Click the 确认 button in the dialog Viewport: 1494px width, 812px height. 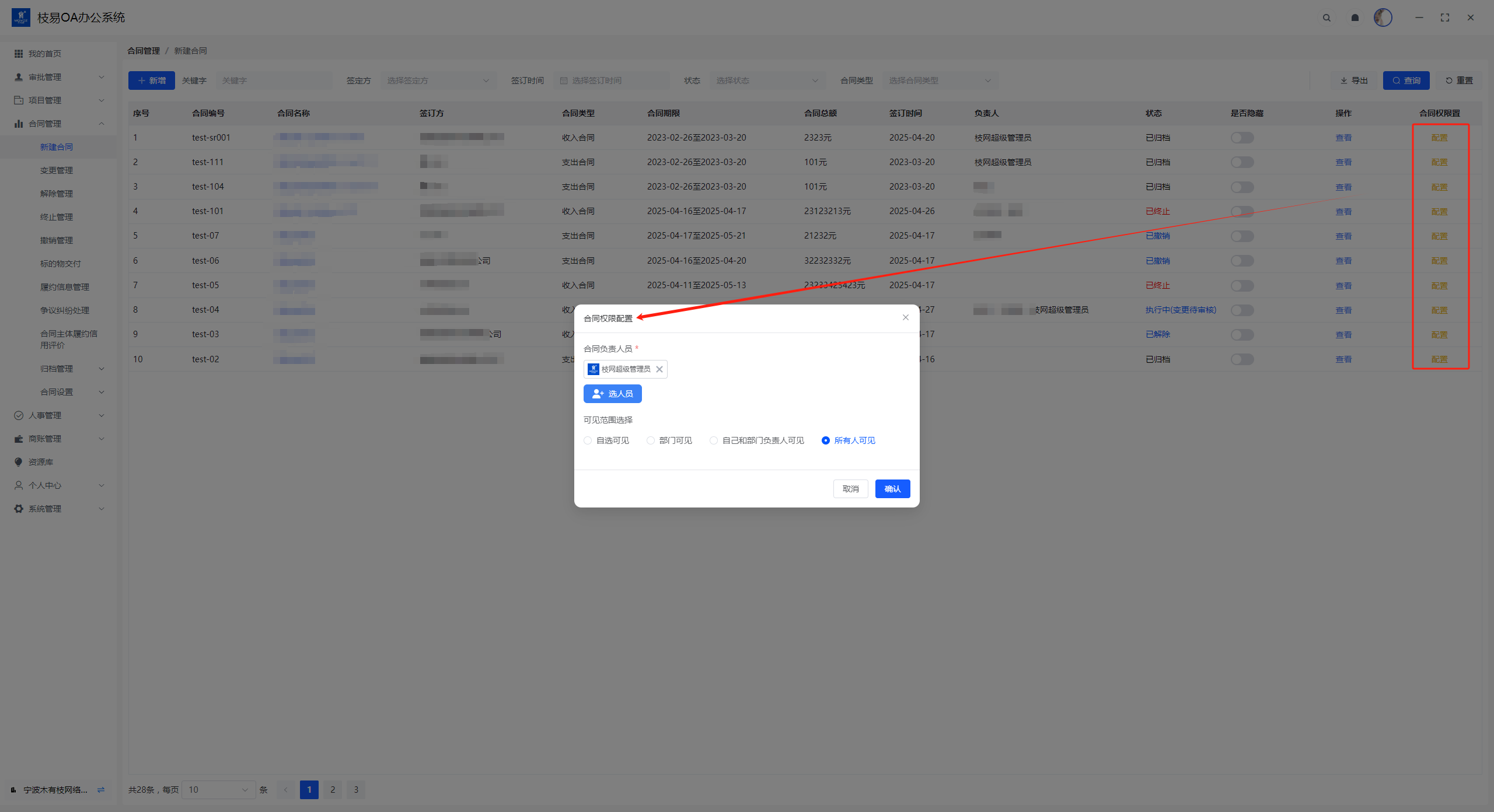click(x=892, y=489)
